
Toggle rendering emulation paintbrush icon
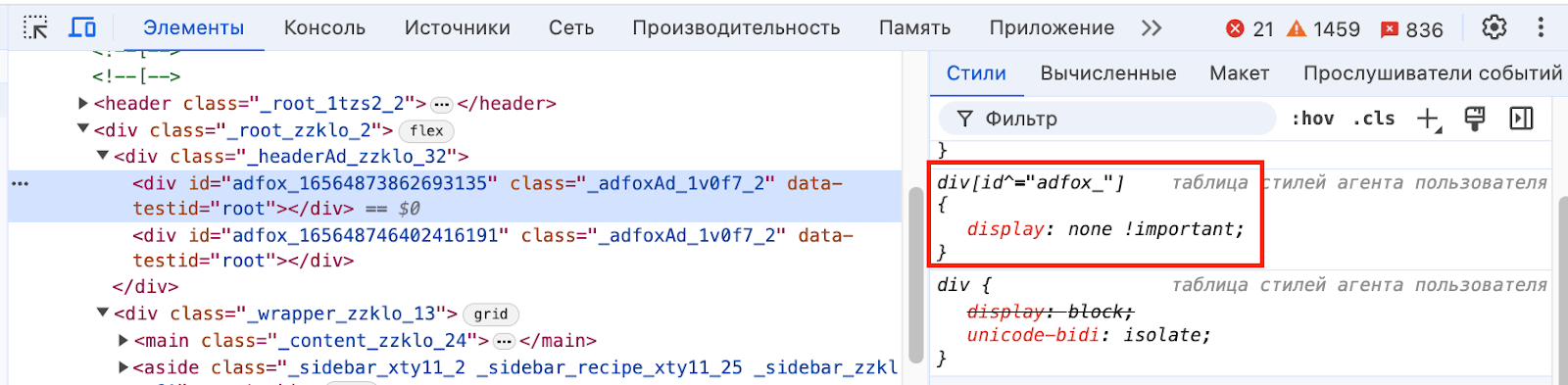[x=1474, y=120]
